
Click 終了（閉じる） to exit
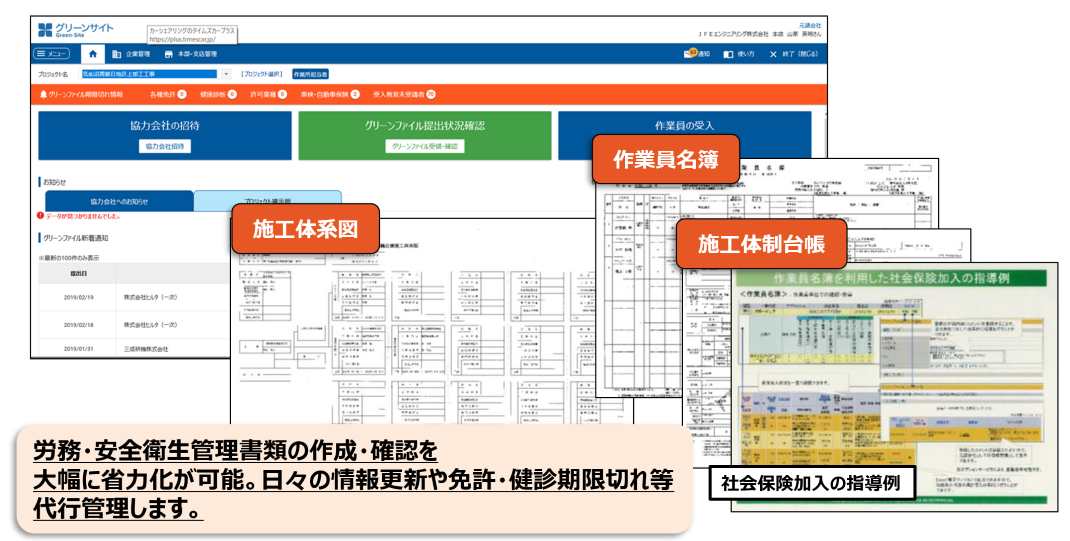click(794, 54)
